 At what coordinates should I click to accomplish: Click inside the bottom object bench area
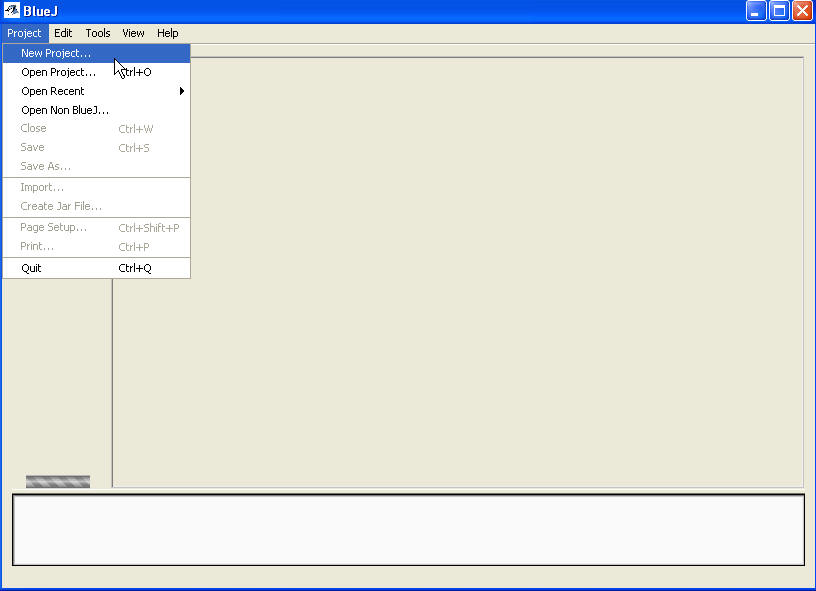pyautogui.click(x=408, y=529)
